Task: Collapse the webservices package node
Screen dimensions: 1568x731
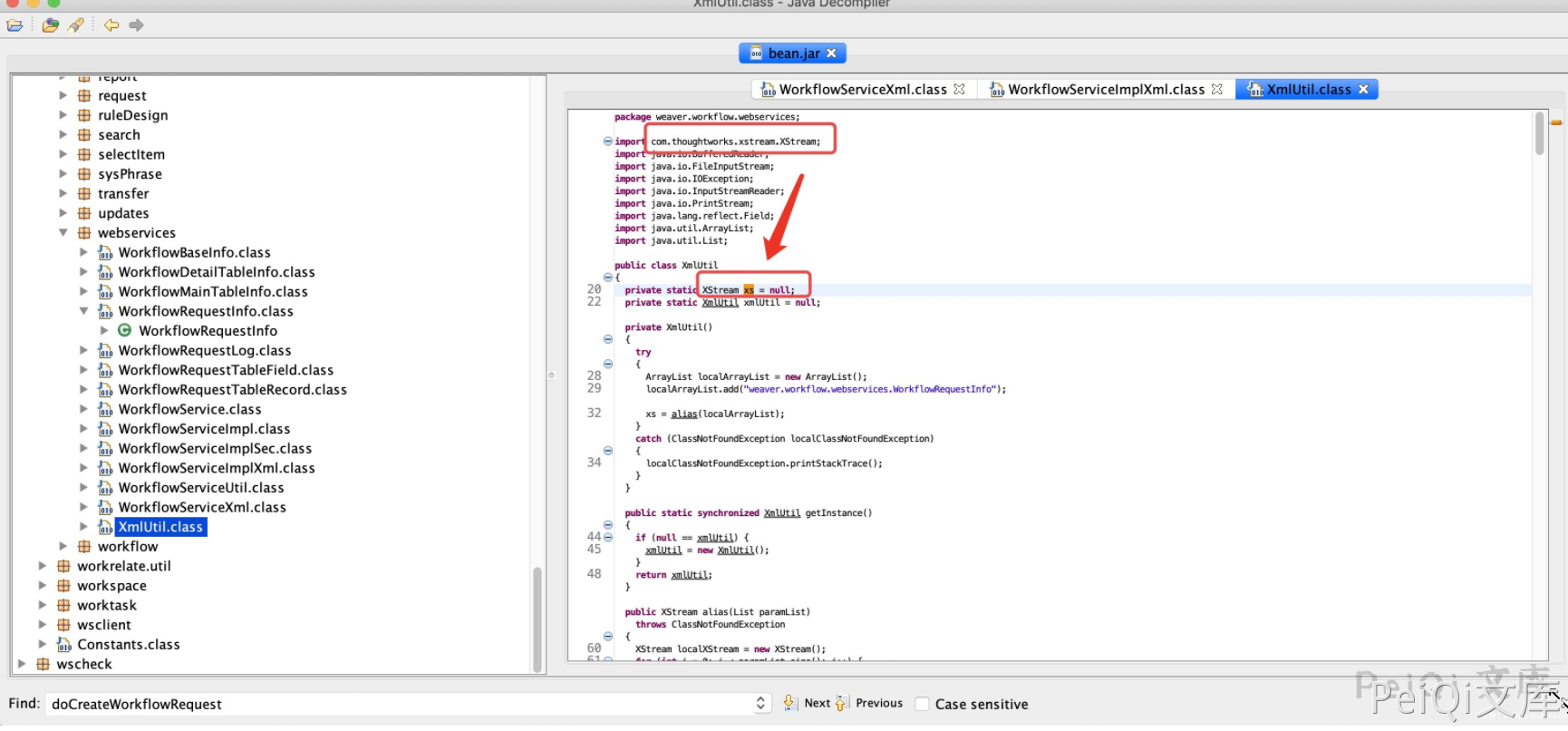Action: point(63,233)
